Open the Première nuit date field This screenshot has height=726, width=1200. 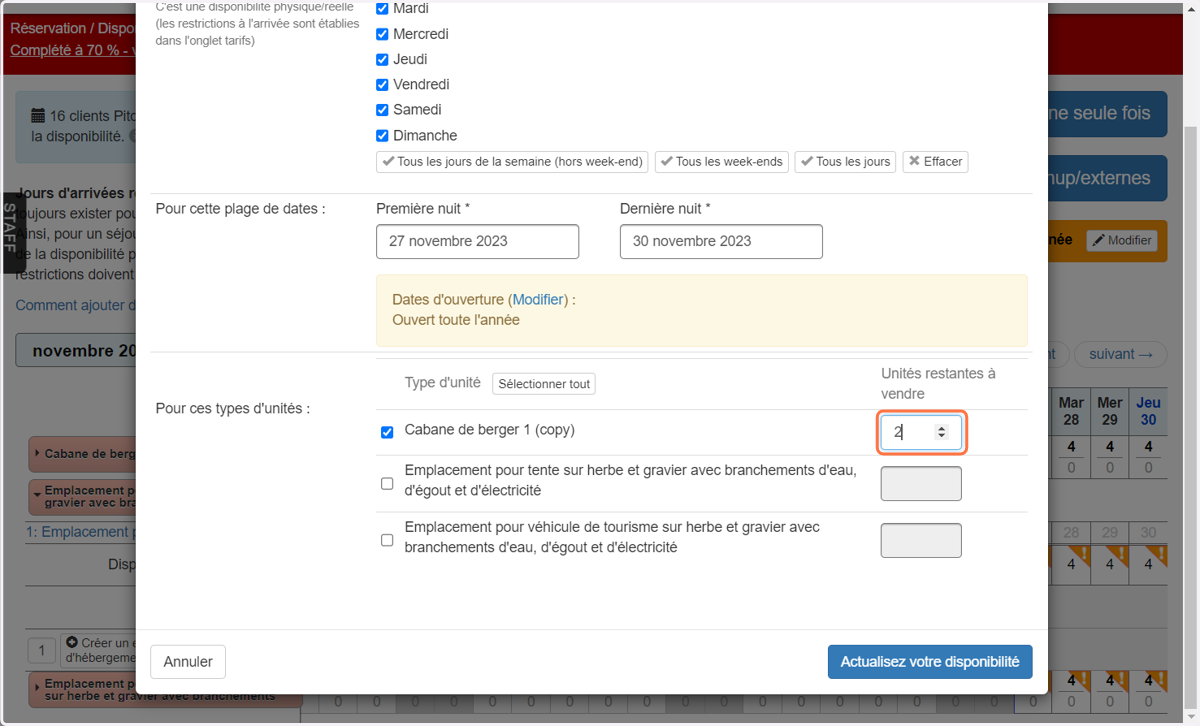click(477, 241)
